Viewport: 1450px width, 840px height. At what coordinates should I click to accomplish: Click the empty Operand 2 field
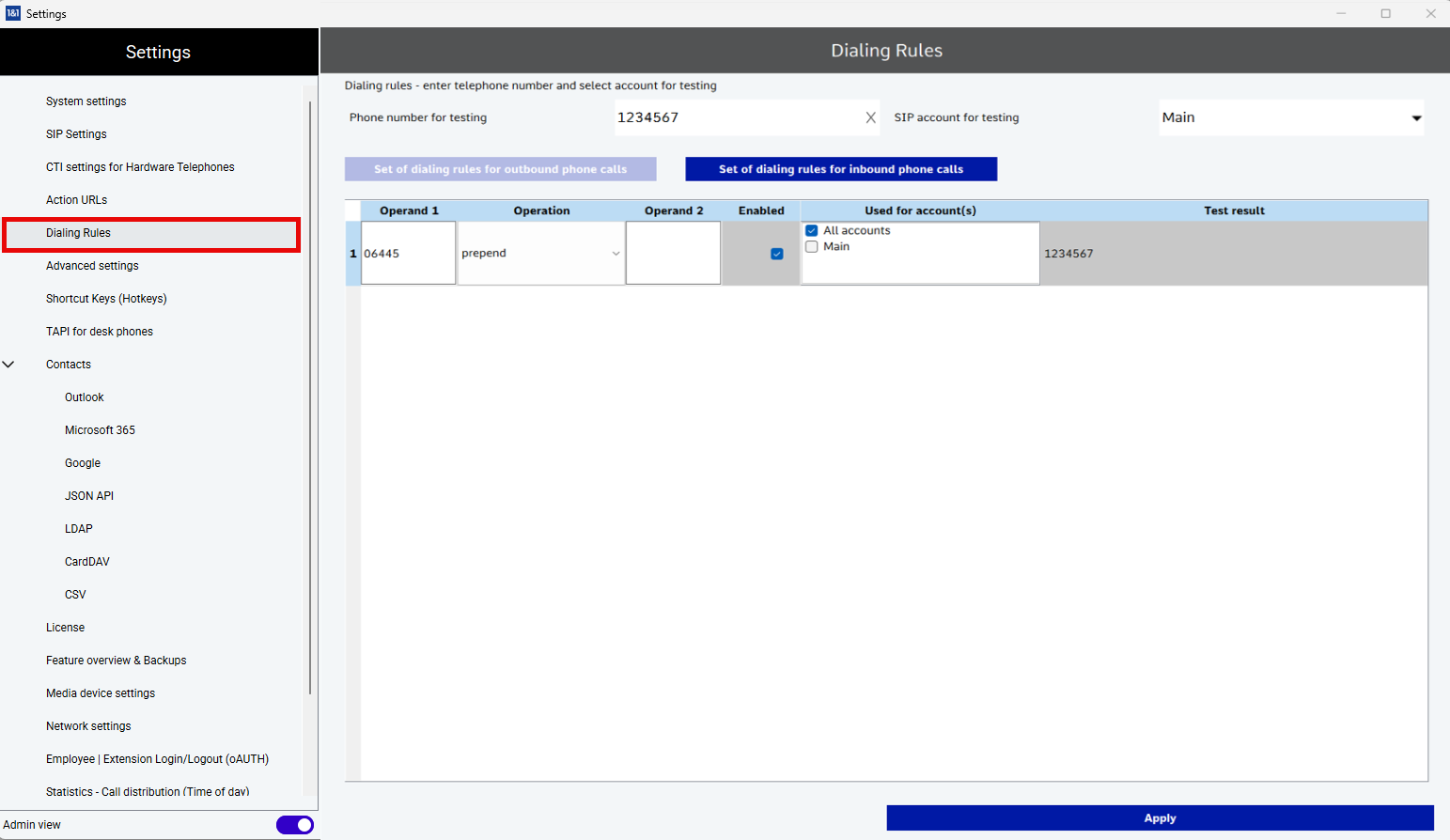coord(673,254)
